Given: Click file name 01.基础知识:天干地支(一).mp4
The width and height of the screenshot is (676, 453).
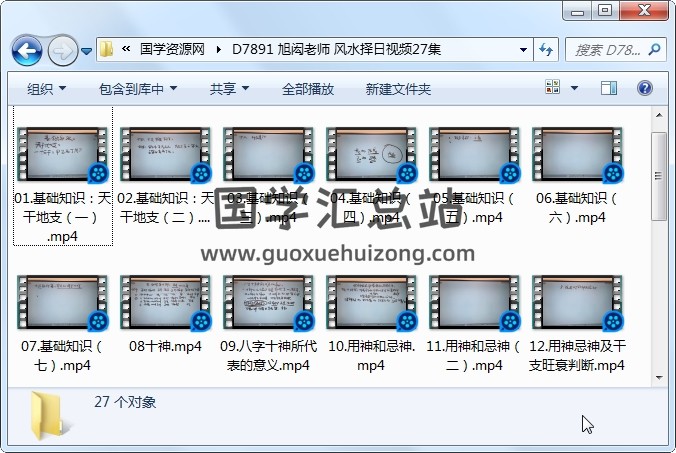Looking at the screenshot, I should pos(63,217).
